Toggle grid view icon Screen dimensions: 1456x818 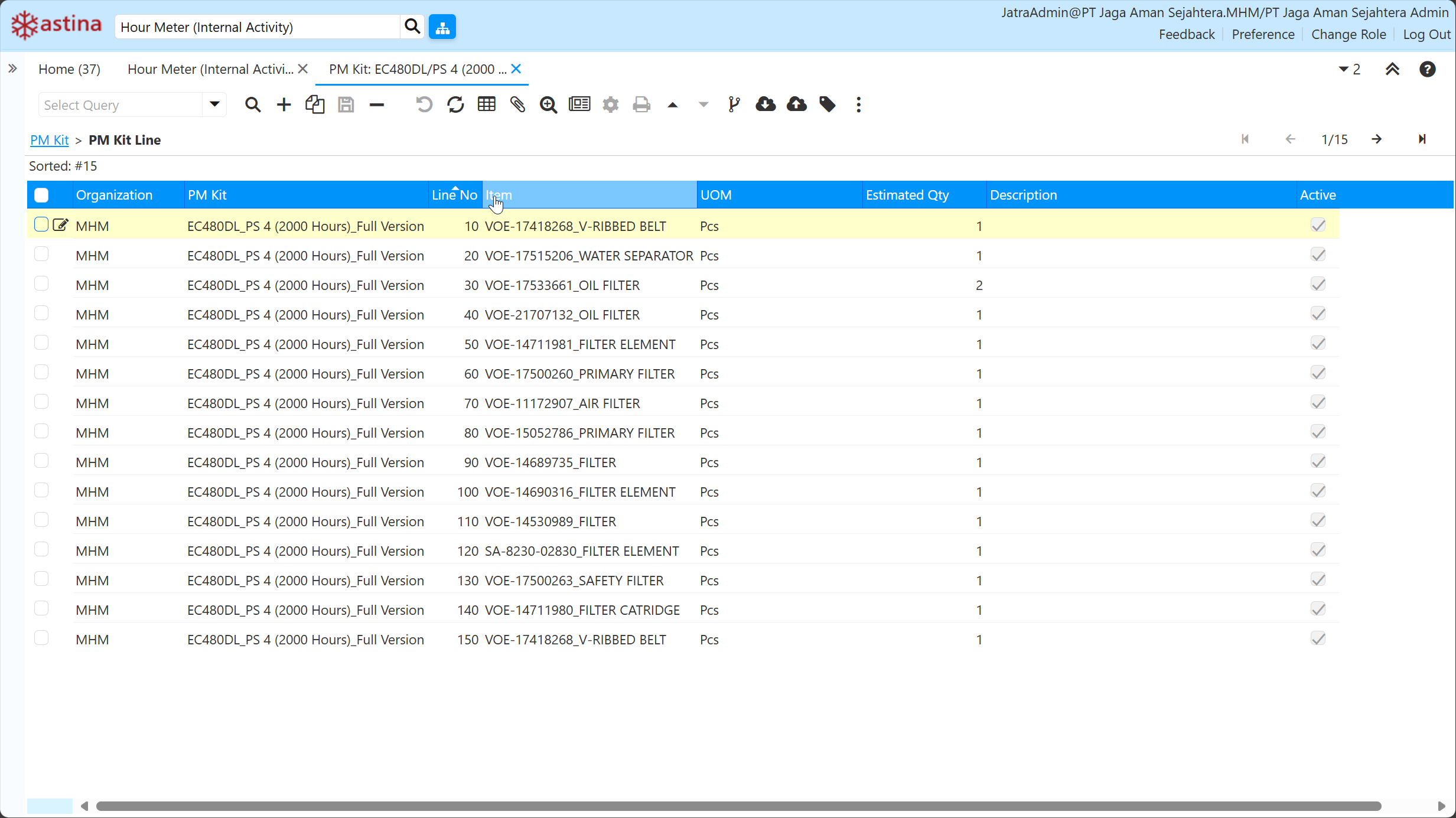tap(487, 105)
